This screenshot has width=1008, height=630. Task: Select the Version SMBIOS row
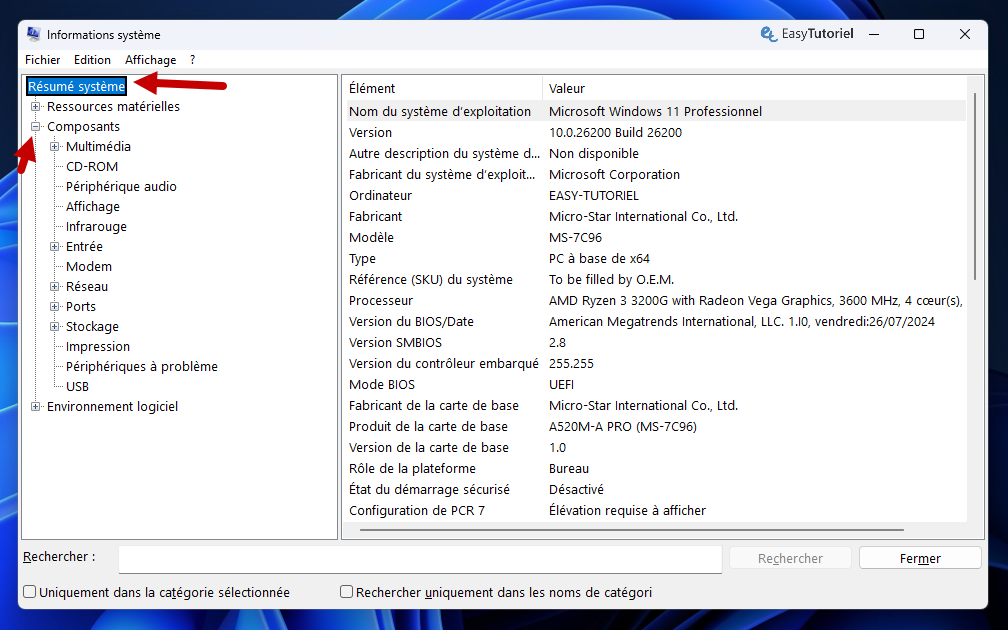[656, 342]
